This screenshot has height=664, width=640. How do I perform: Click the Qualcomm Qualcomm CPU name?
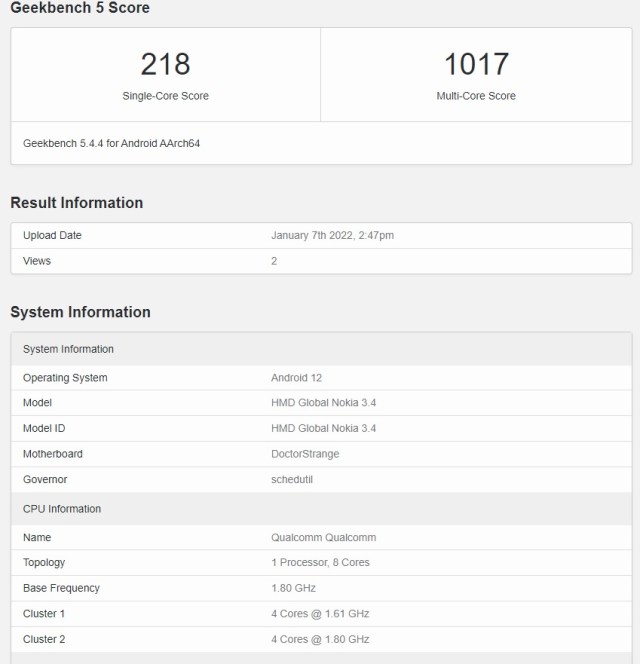pos(323,537)
